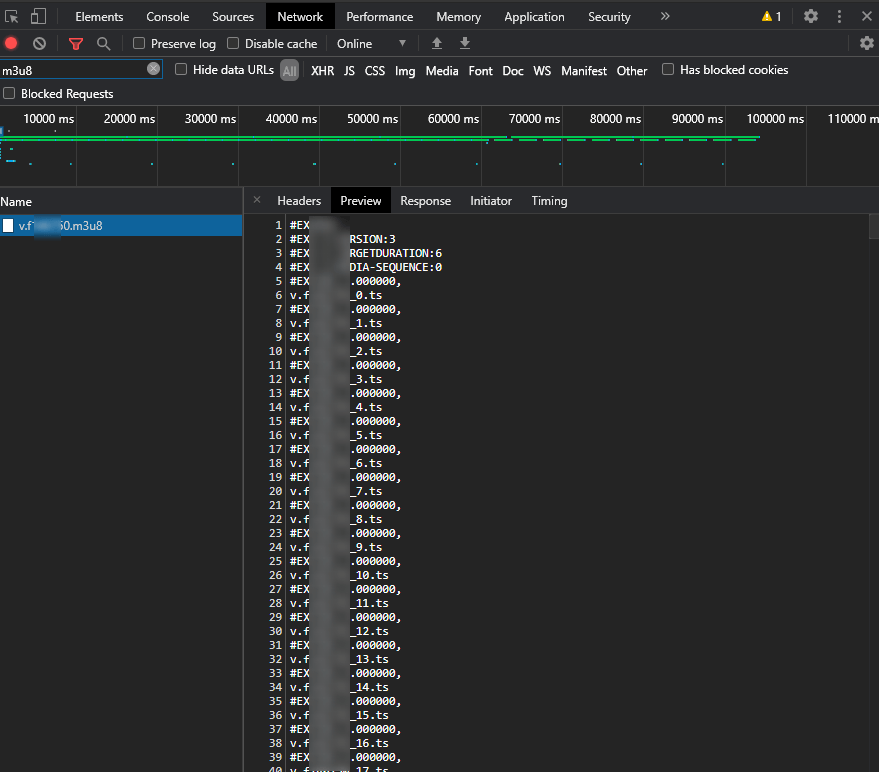Open network search with magnifier icon
The image size is (879, 772).
click(x=103, y=43)
